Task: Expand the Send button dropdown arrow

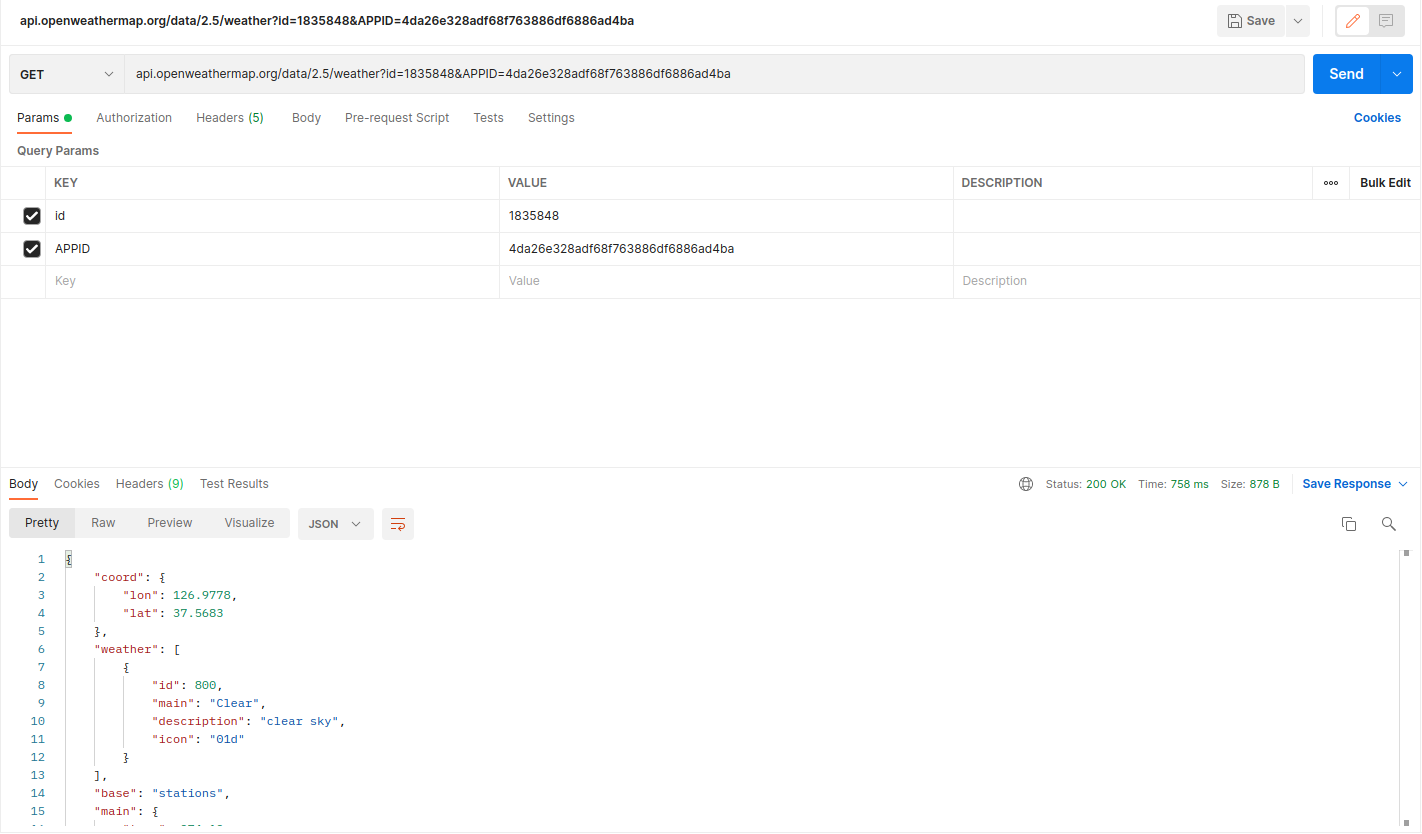Action: [1396, 74]
